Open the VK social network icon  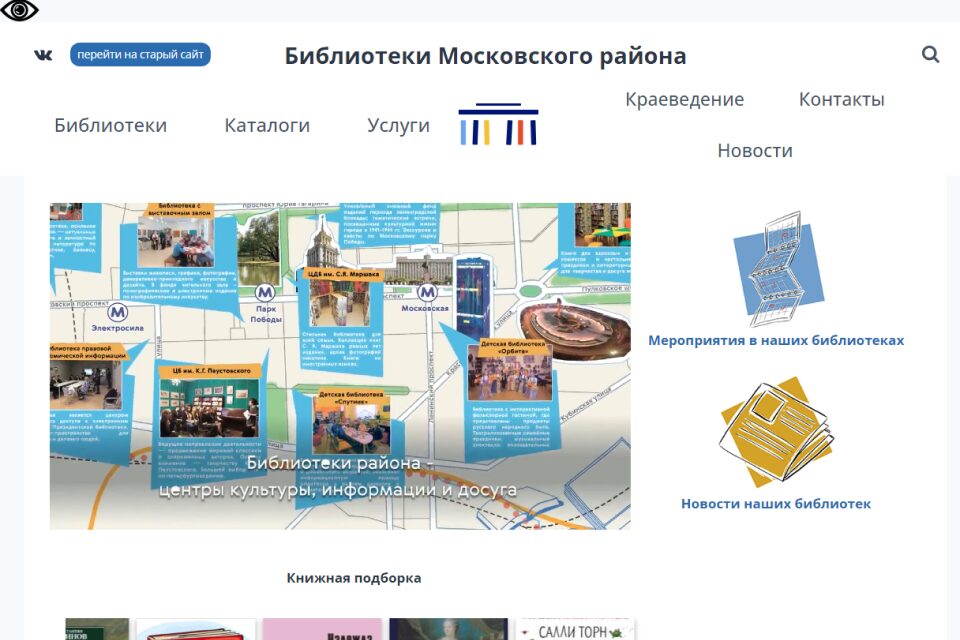pos(43,55)
